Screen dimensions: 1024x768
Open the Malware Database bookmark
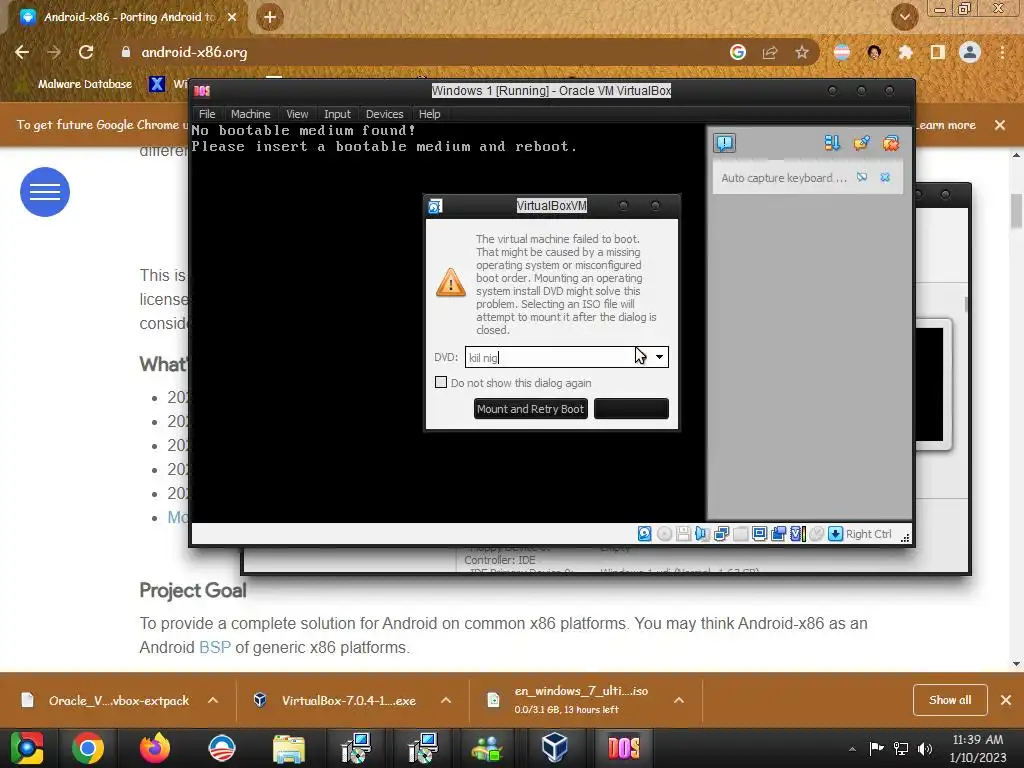tap(77, 84)
